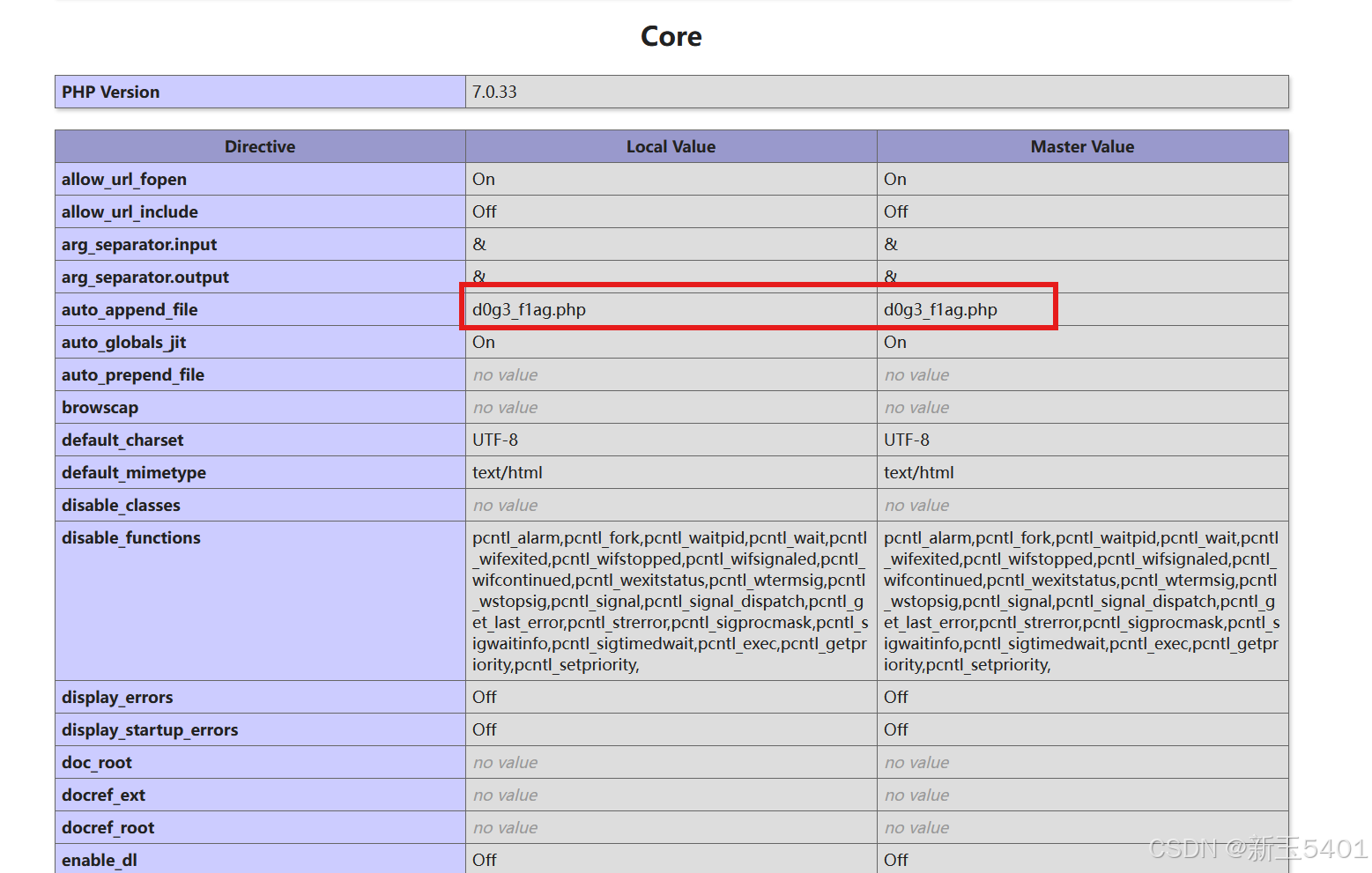This screenshot has height=873, width=1372.
Task: Select the default_mimetype directive name
Action: [134, 473]
